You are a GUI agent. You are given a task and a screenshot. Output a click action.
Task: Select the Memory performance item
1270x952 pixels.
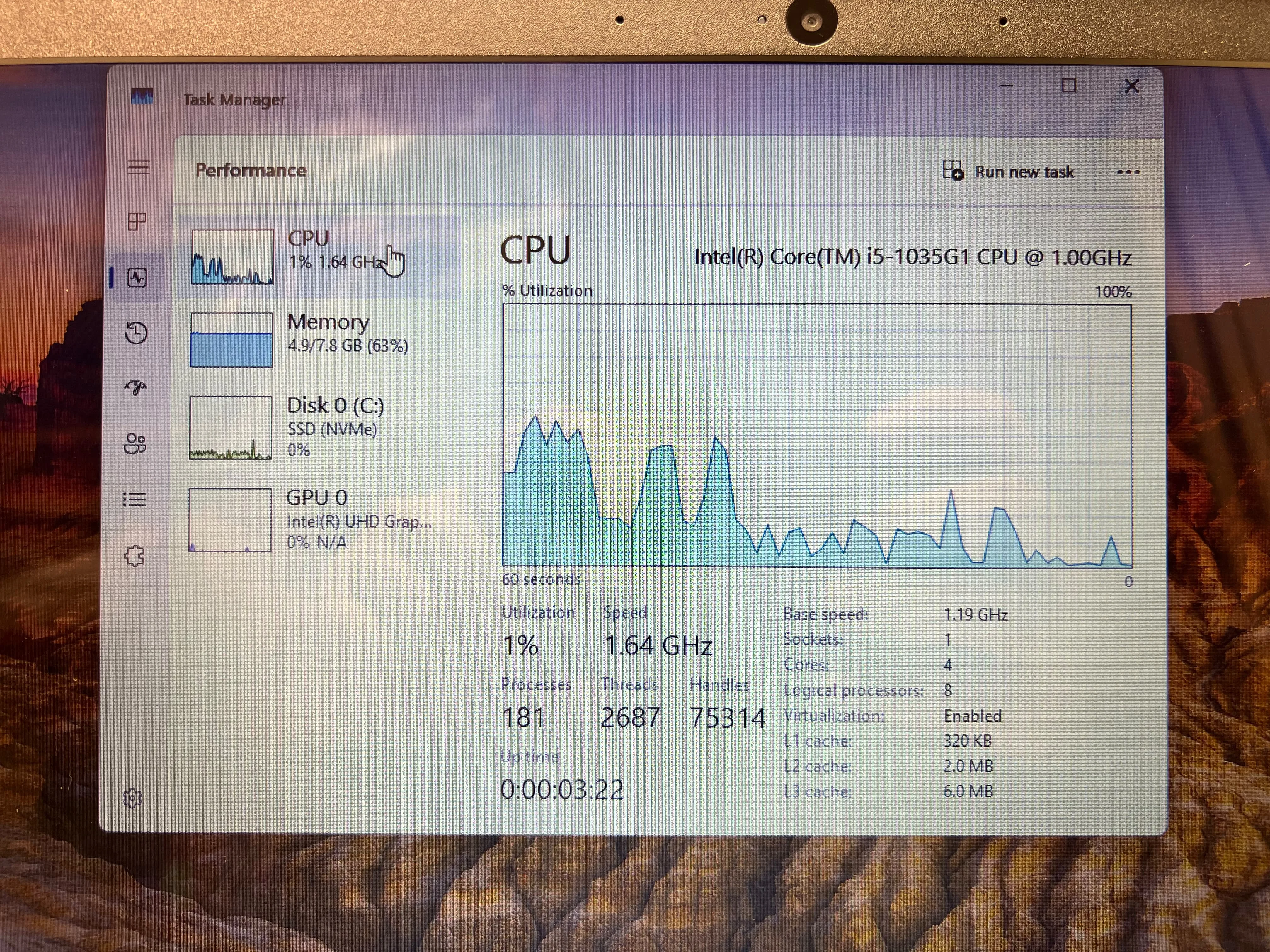tap(319, 340)
